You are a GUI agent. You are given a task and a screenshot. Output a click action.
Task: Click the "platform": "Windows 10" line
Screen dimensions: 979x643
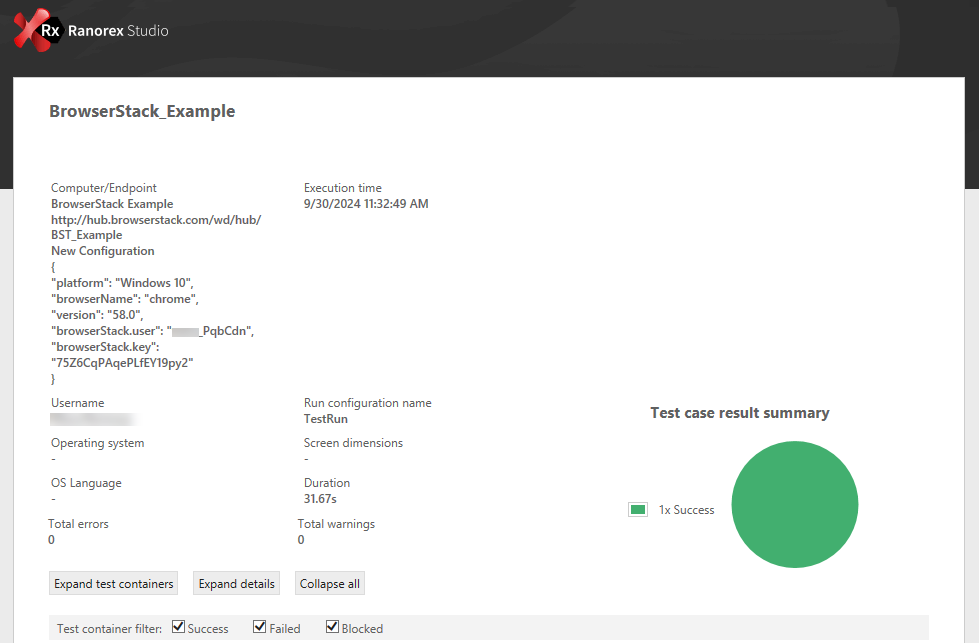point(122,283)
